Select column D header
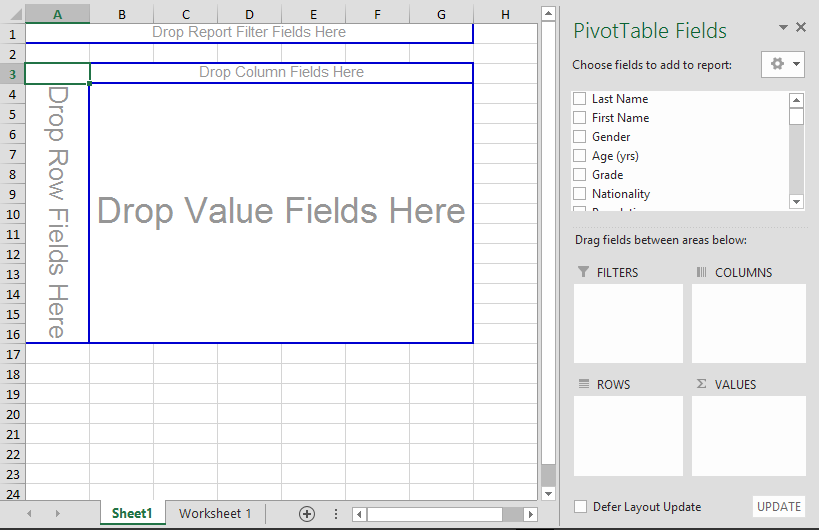This screenshot has height=530, width=819. (x=249, y=14)
